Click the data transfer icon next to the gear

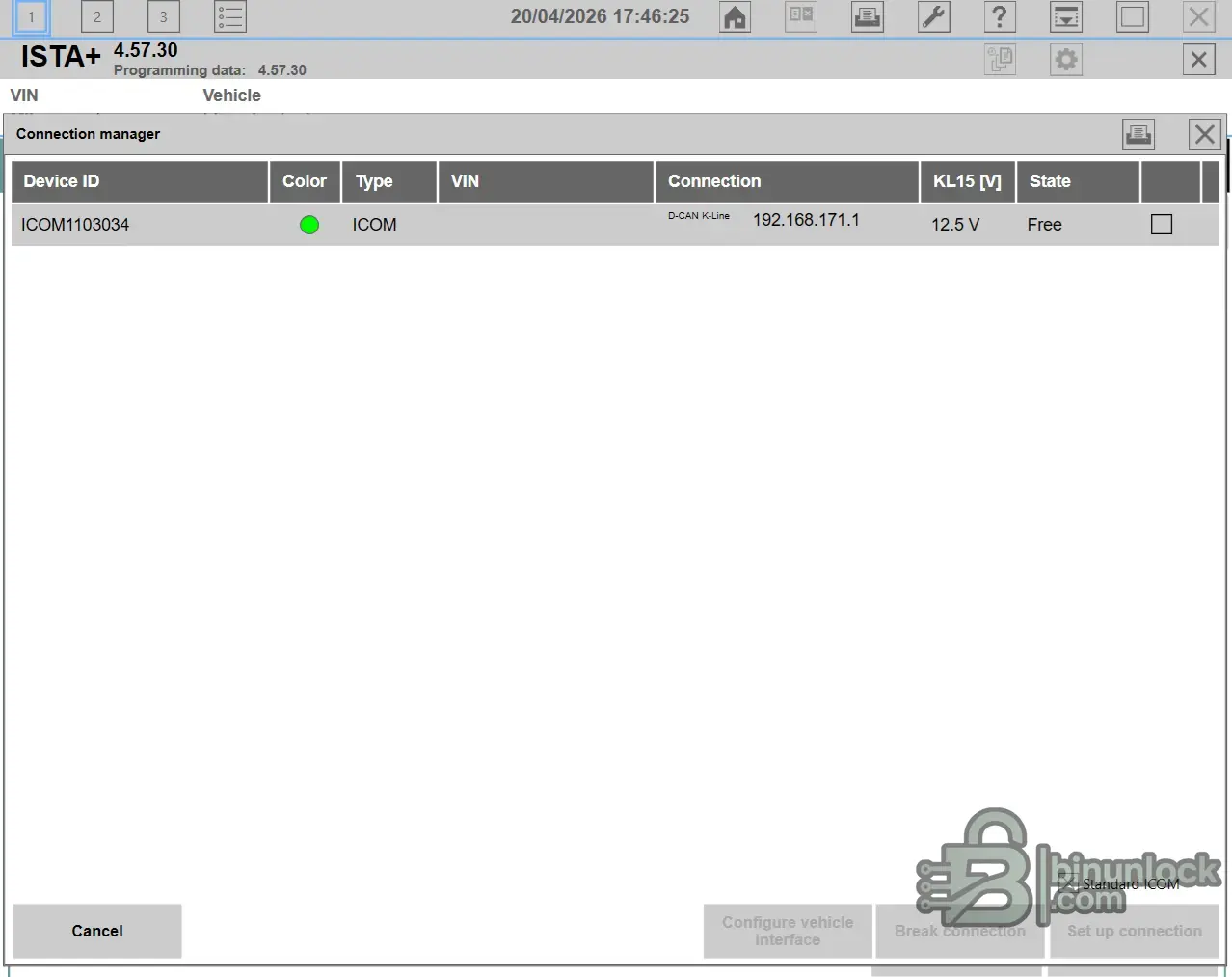click(1000, 59)
